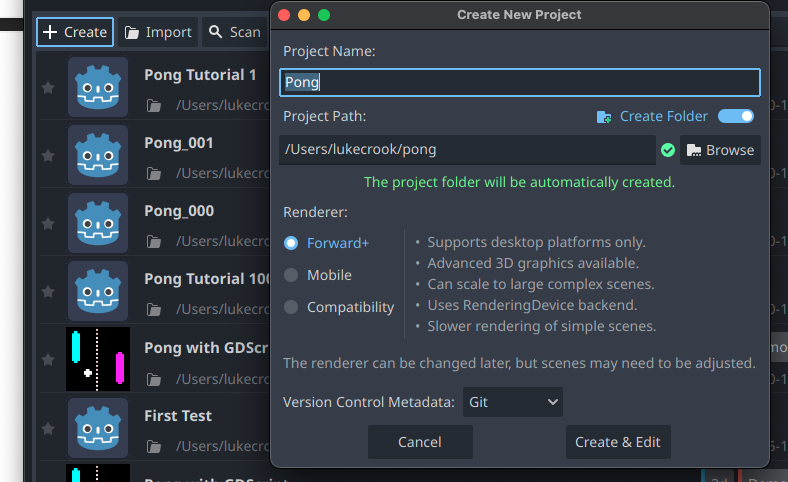Click the Create Folder icon

pos(604,117)
